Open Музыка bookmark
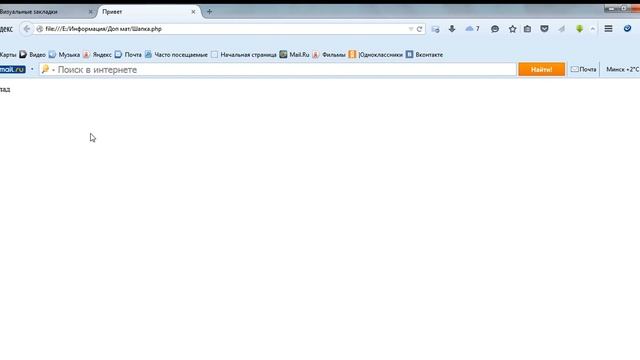 coord(64,55)
